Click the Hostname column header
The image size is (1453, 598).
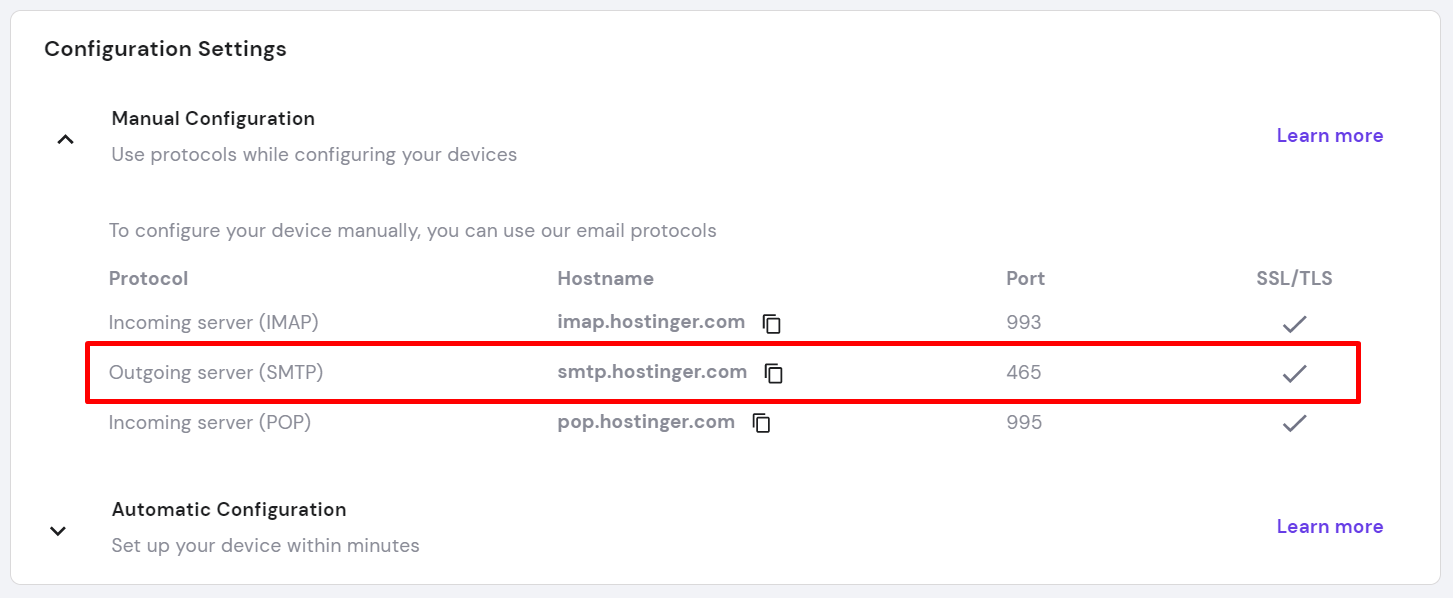tap(605, 278)
